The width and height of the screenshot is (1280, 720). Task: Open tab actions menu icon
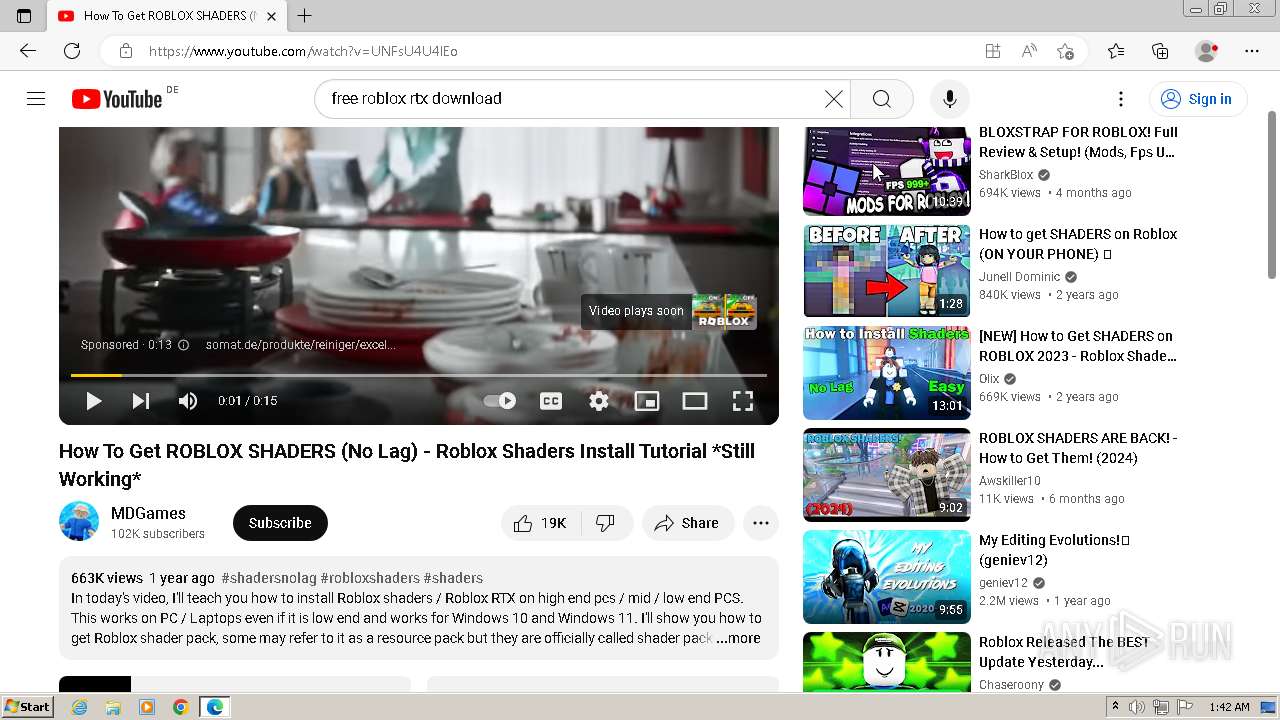tap(24, 16)
